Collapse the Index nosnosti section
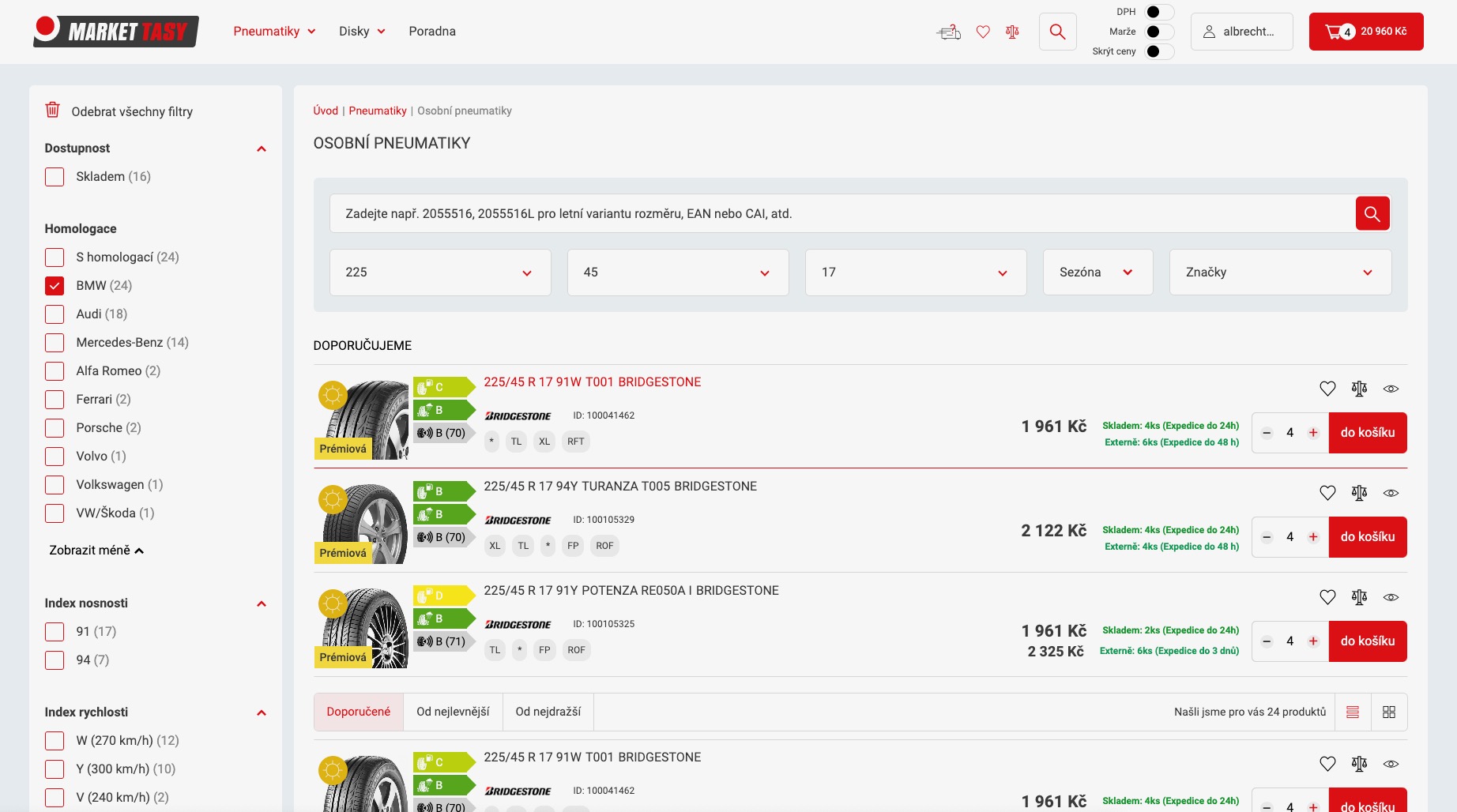This screenshot has width=1457, height=812. 262,603
